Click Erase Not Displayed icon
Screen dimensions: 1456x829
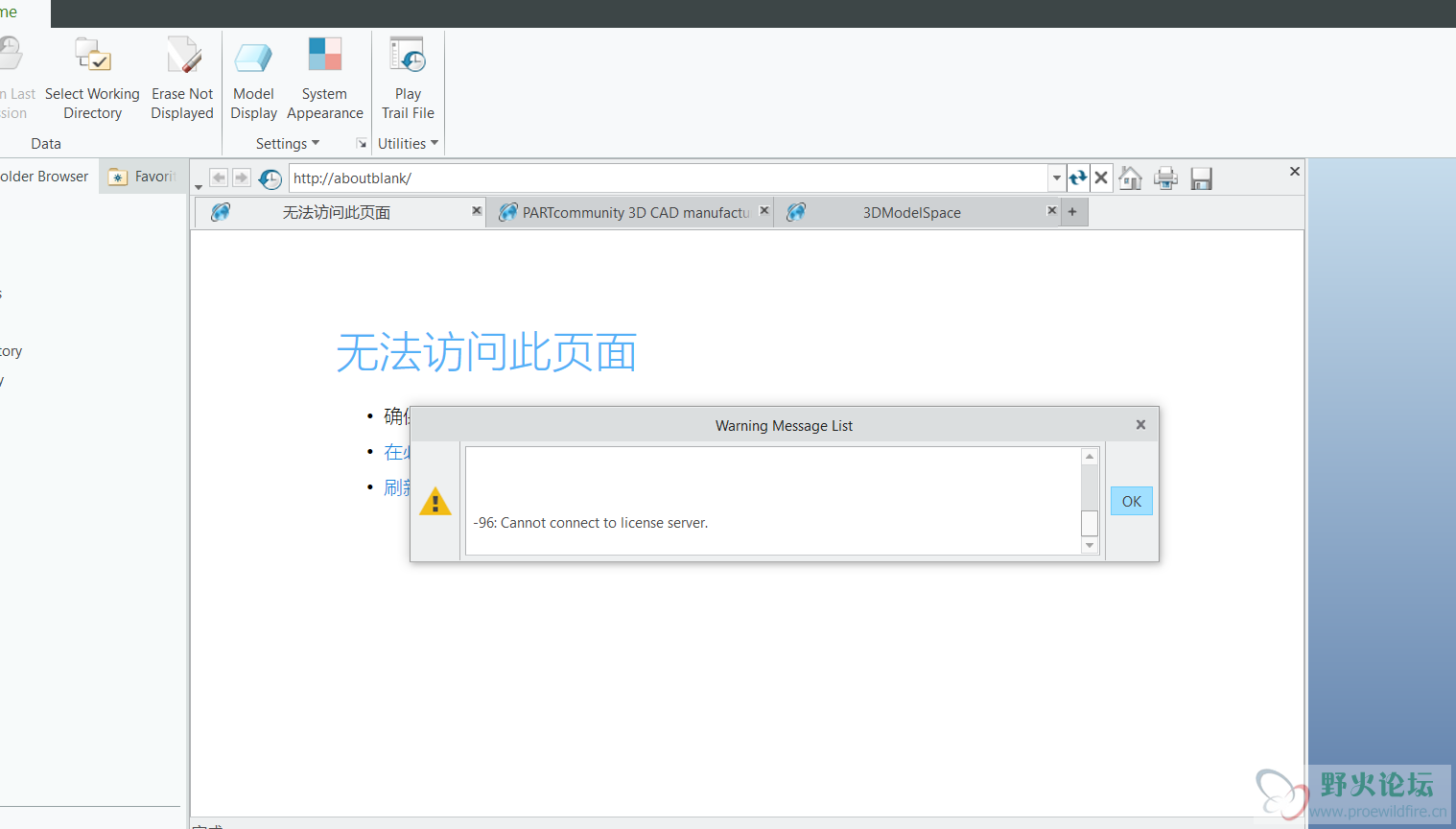point(182,55)
